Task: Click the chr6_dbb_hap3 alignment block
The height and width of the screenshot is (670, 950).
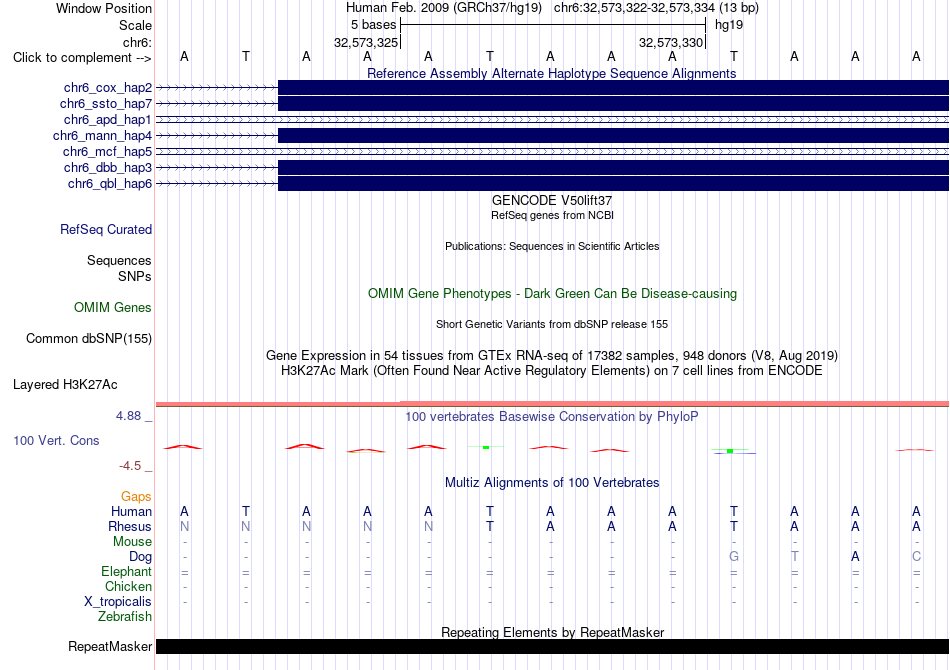Action: [613, 168]
